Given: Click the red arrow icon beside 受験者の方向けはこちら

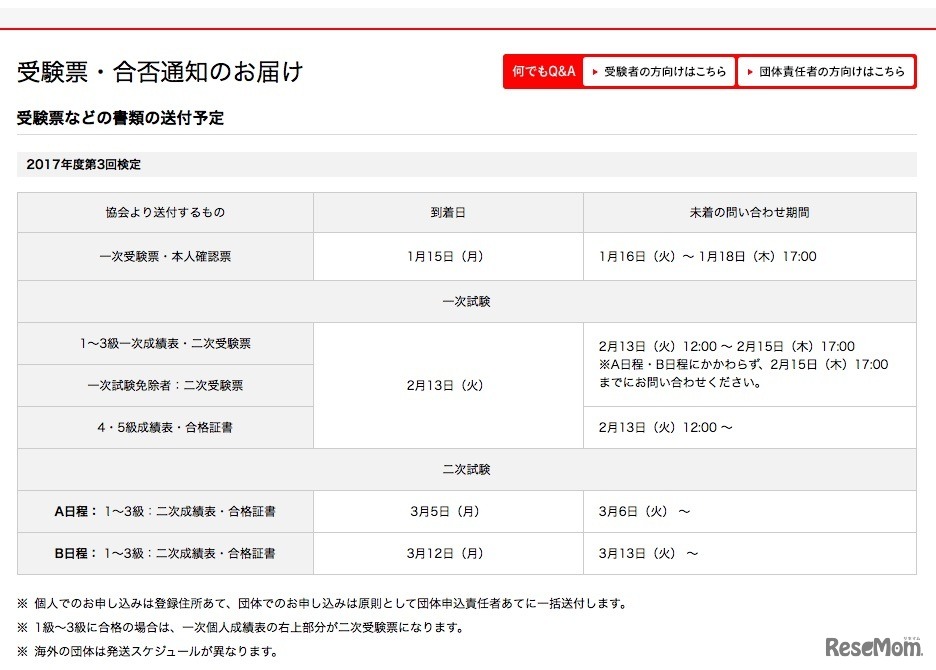Looking at the screenshot, I should tap(594, 71).
